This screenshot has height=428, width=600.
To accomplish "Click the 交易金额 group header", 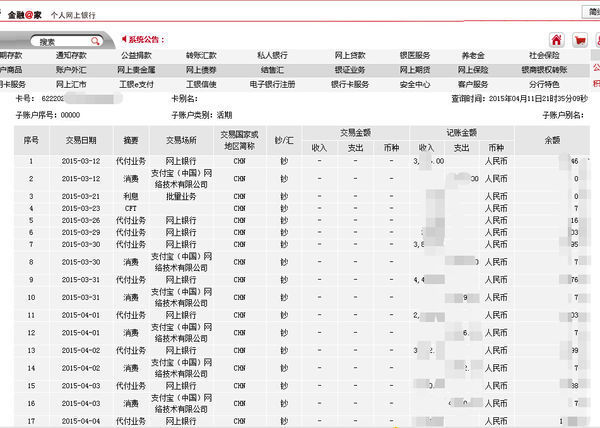I will 355,133.
